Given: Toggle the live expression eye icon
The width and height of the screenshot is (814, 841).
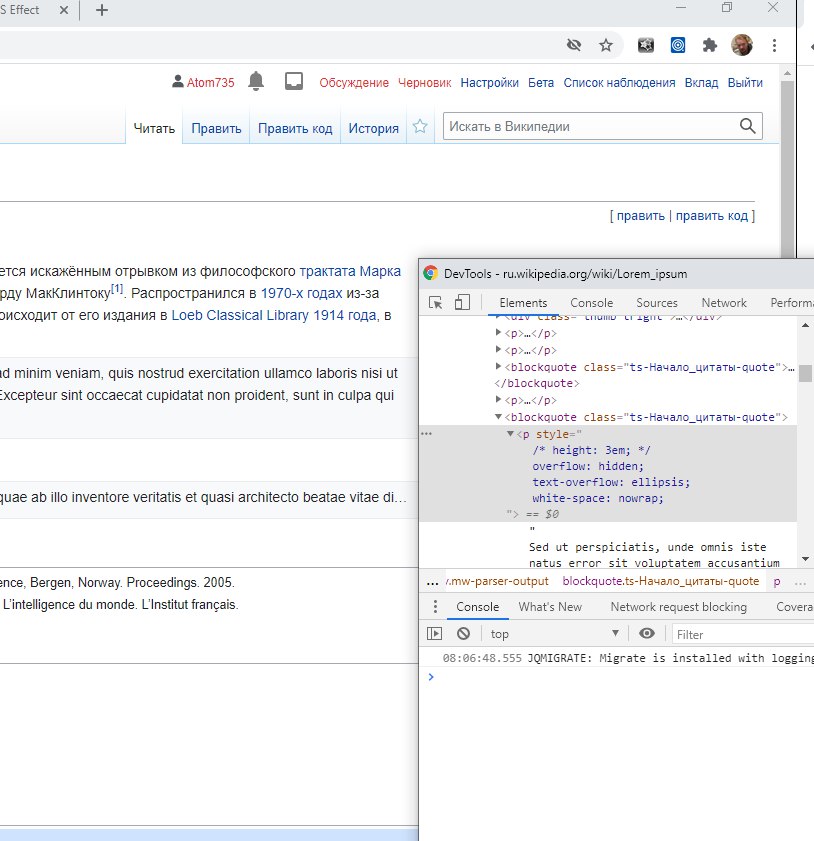Looking at the screenshot, I should [x=647, y=634].
